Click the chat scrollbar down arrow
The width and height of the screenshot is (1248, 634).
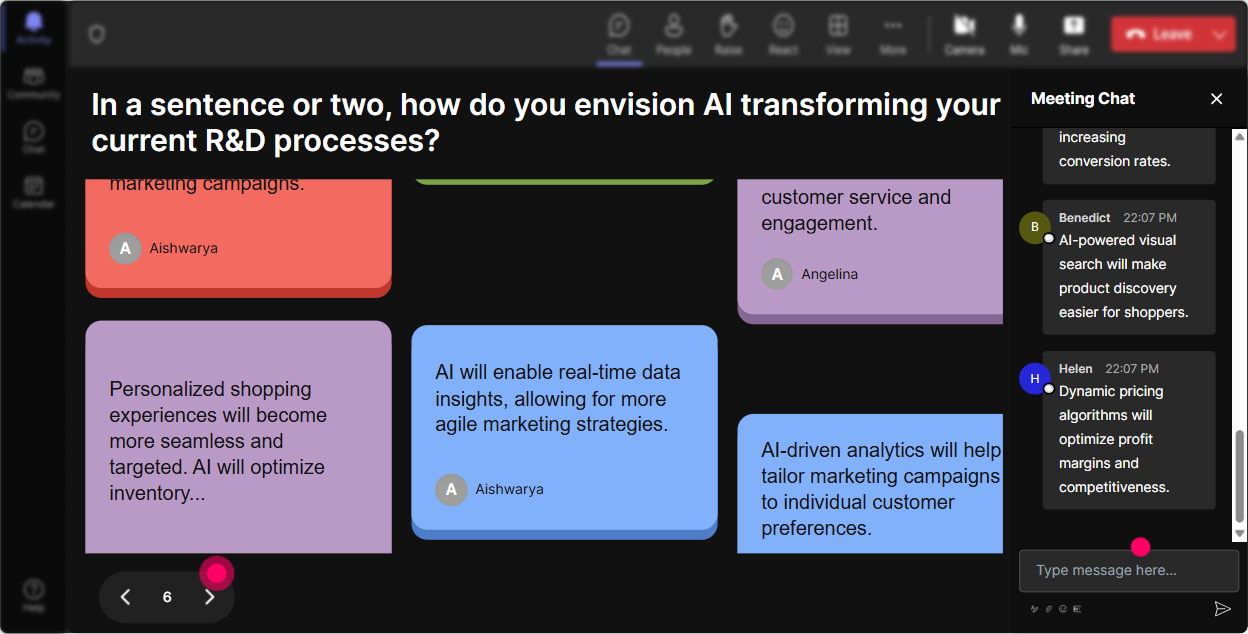tap(1240, 534)
